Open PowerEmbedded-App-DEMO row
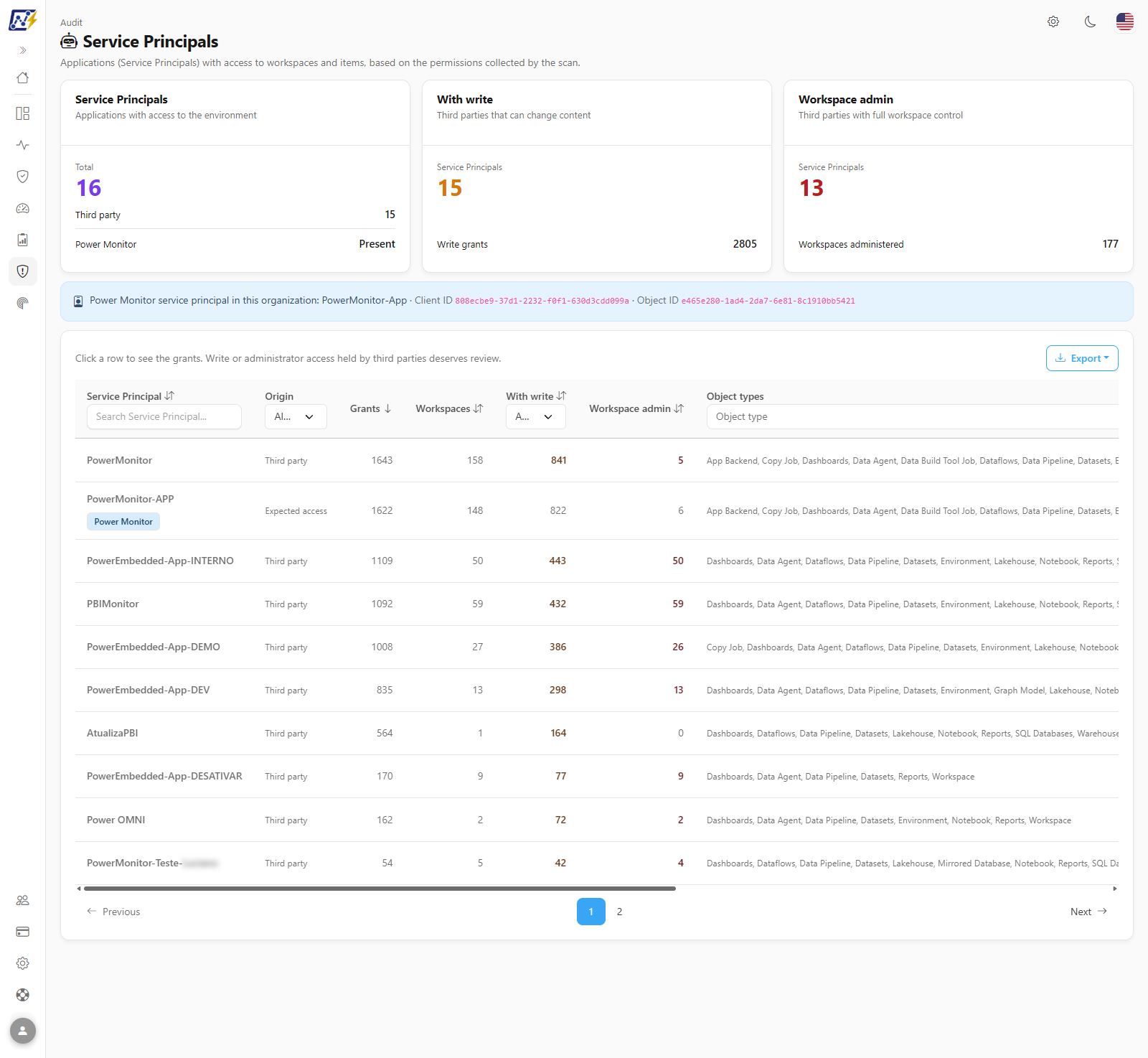The height and width of the screenshot is (1058, 1148). pos(597,647)
